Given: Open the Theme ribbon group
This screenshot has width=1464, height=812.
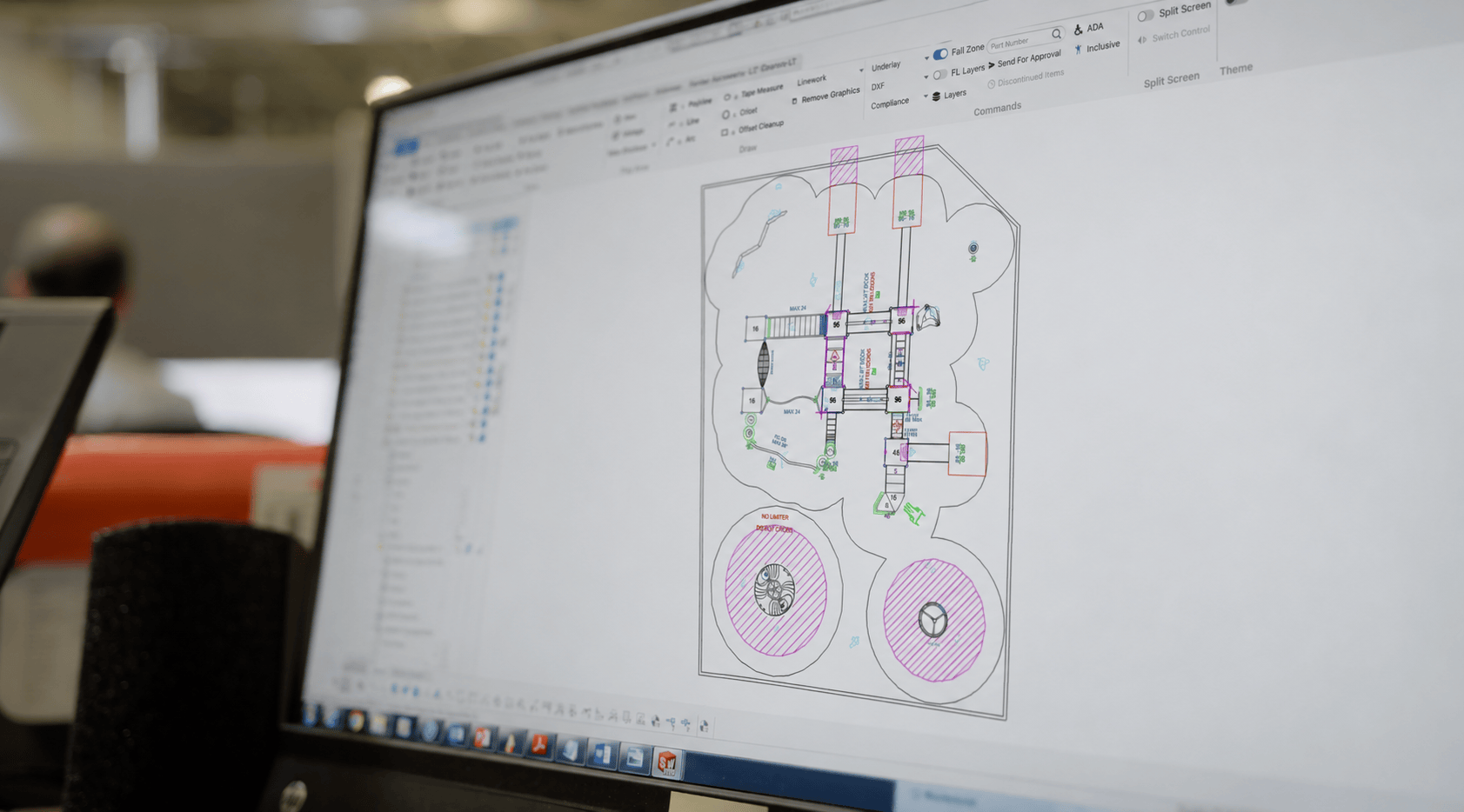Looking at the screenshot, I should 1236,70.
